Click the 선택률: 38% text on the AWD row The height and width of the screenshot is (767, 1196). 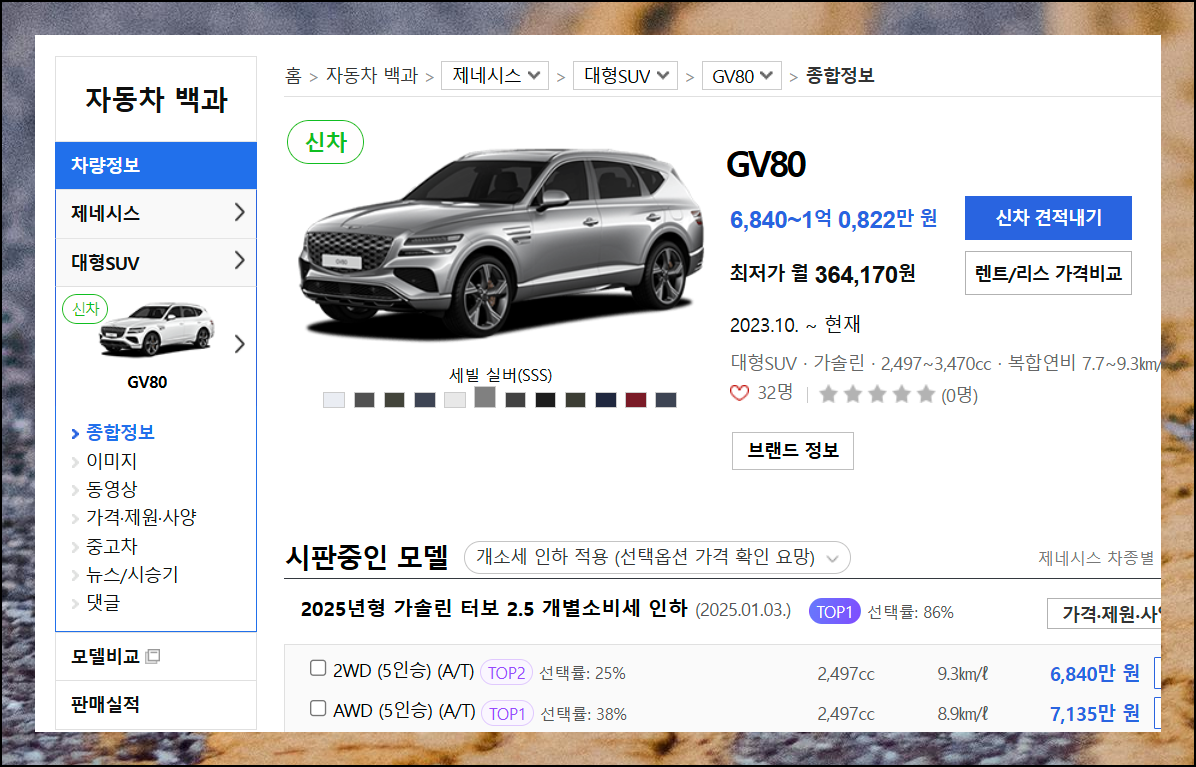(584, 714)
